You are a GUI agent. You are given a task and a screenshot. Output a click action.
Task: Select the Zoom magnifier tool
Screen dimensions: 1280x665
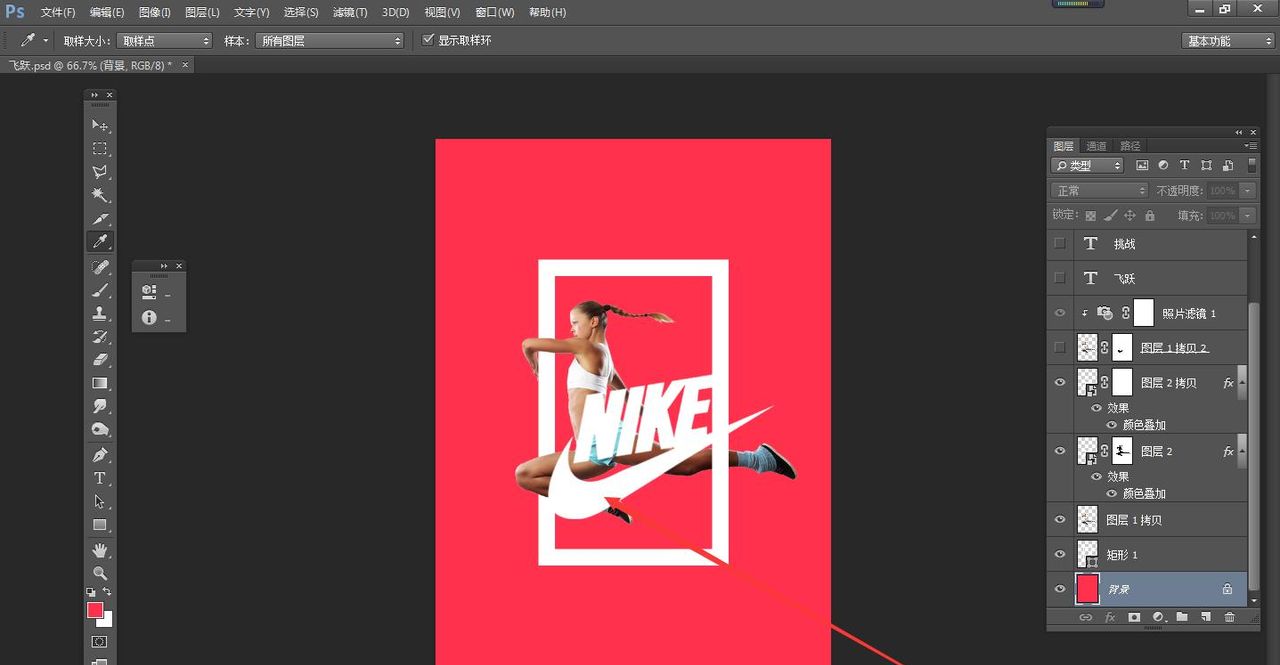point(100,573)
